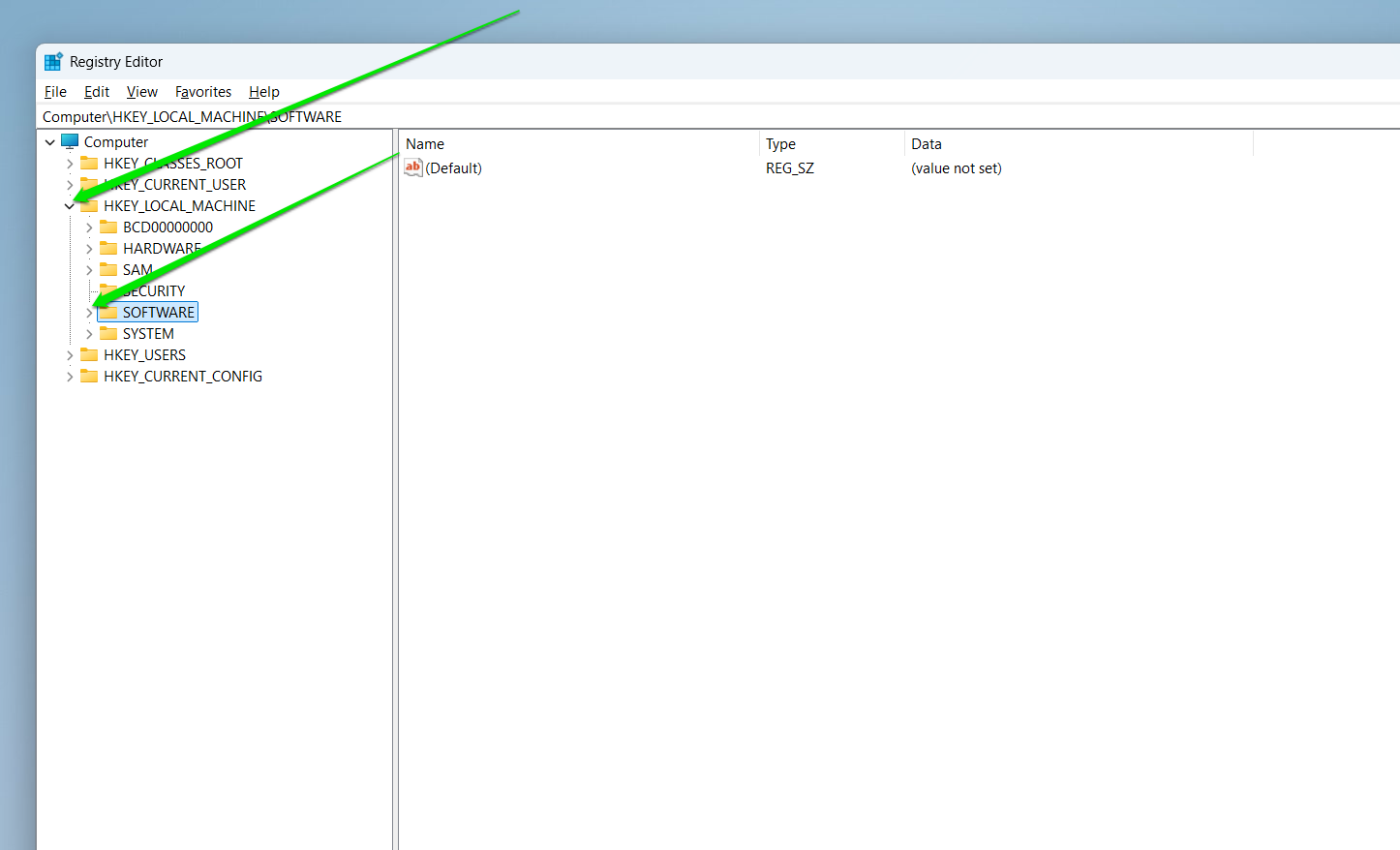
Task: Select the SAM key
Action: pos(137,269)
